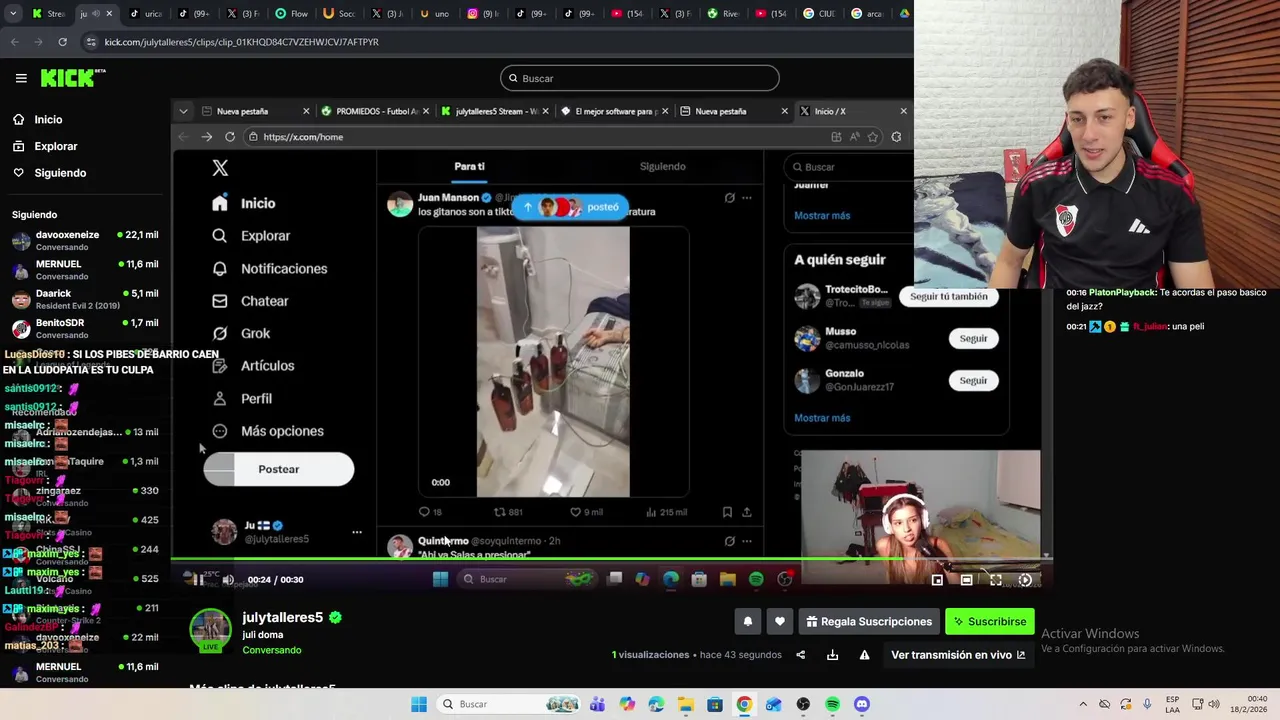Viewport: 1280px width, 720px height.
Task: Click the green Suscribirse button
Action: 989,621
